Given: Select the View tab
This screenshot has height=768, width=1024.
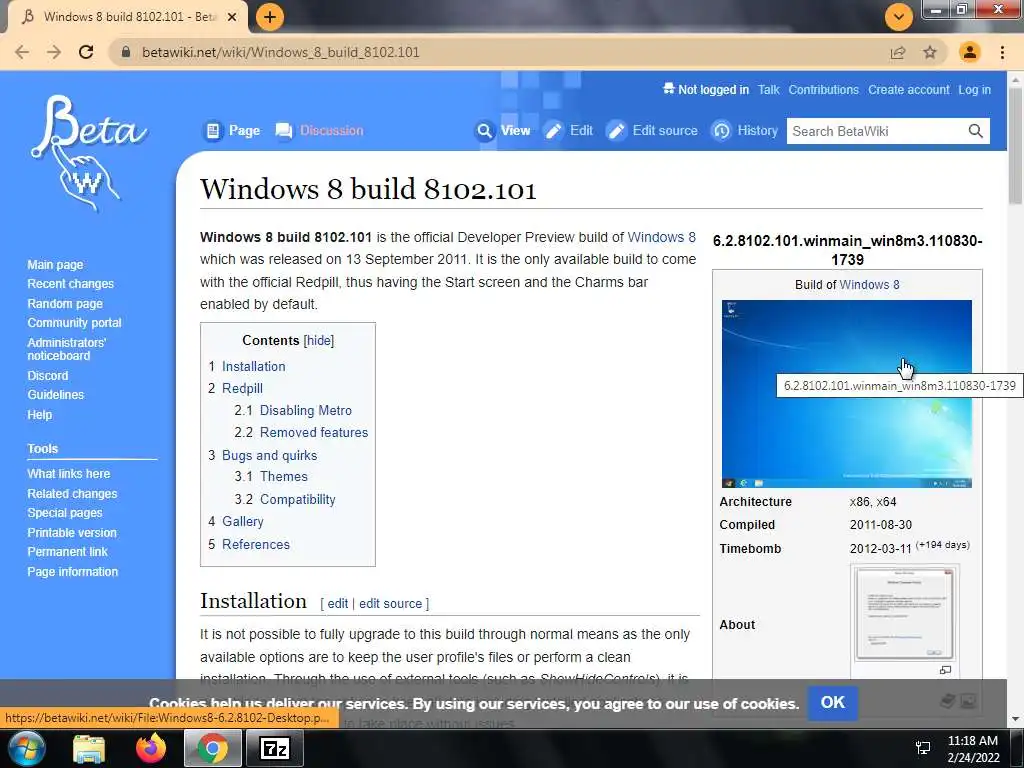Looking at the screenshot, I should 503,131.
